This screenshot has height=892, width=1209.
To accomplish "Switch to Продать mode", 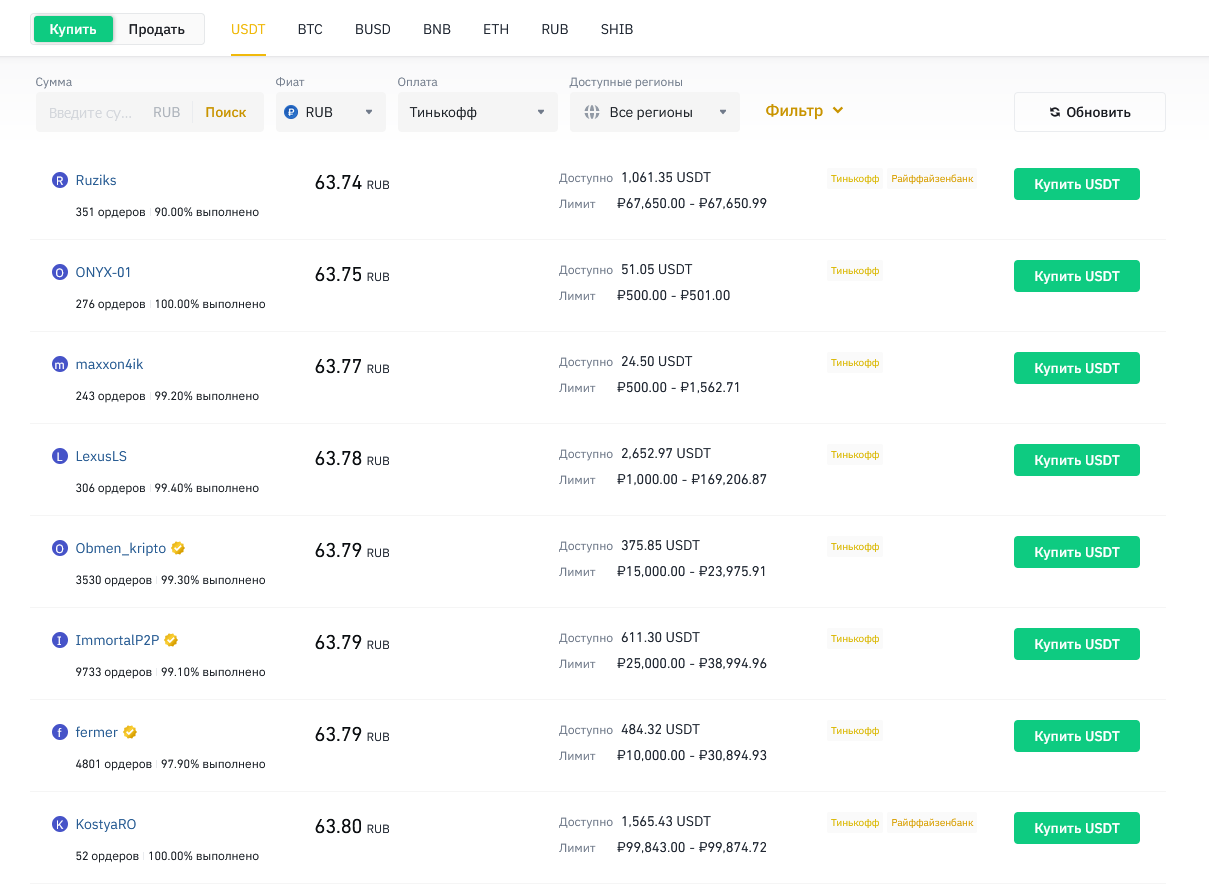I will point(157,29).
